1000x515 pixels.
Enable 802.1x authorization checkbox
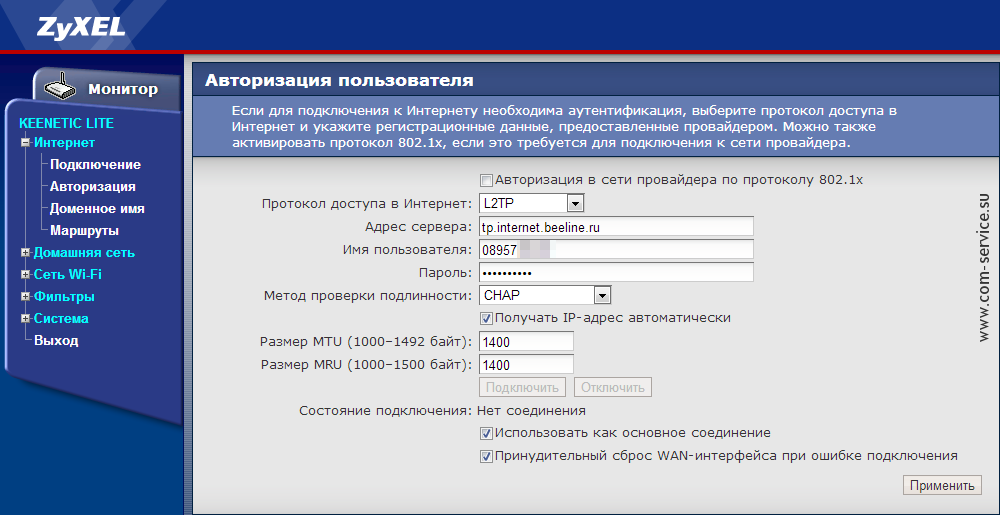(x=487, y=181)
